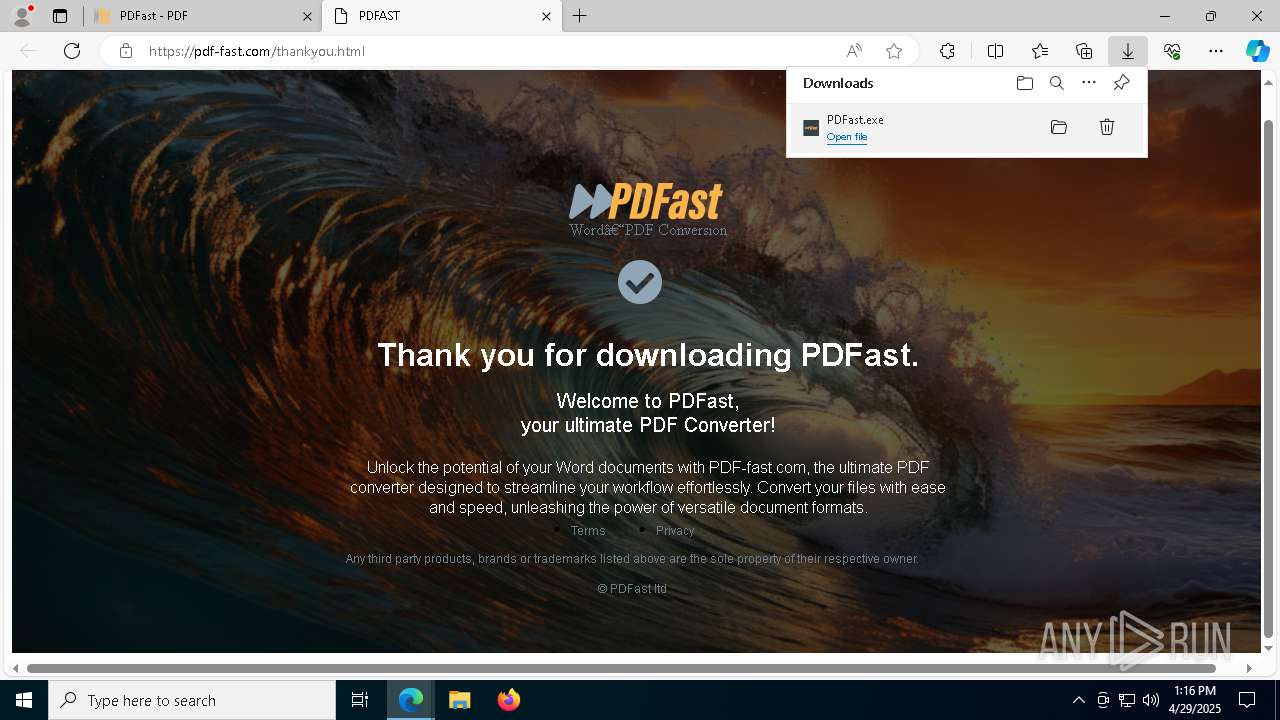This screenshot has height=720, width=1280.
Task: Click the address bar URL
Action: pyautogui.click(x=257, y=51)
